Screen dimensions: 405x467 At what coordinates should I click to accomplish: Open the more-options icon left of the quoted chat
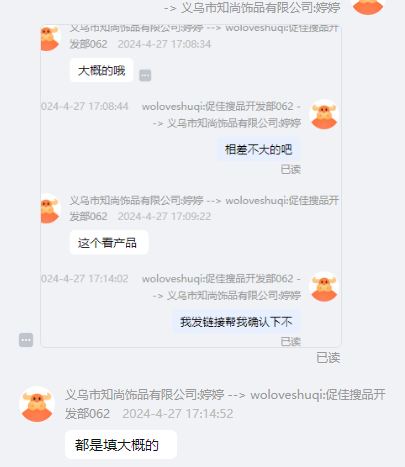click(x=26, y=340)
